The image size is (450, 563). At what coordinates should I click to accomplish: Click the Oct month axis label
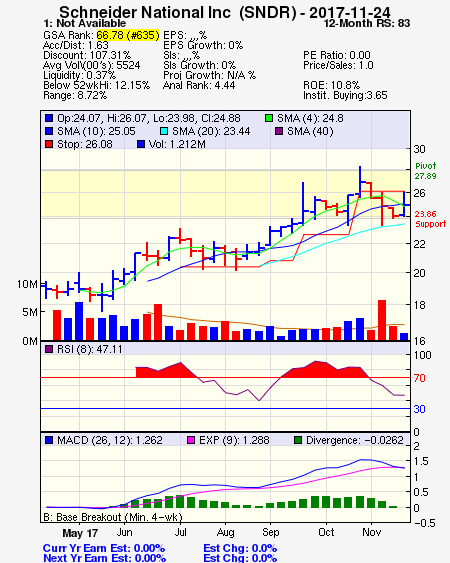point(326,532)
